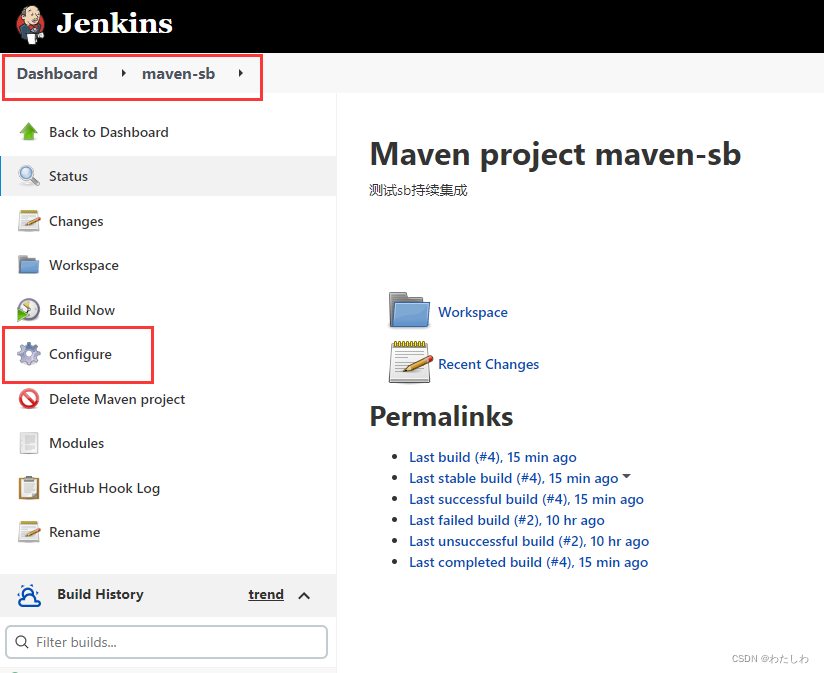Click the GitHub Hook Log clipboard icon
Screen dimensions: 824x673
coord(28,488)
